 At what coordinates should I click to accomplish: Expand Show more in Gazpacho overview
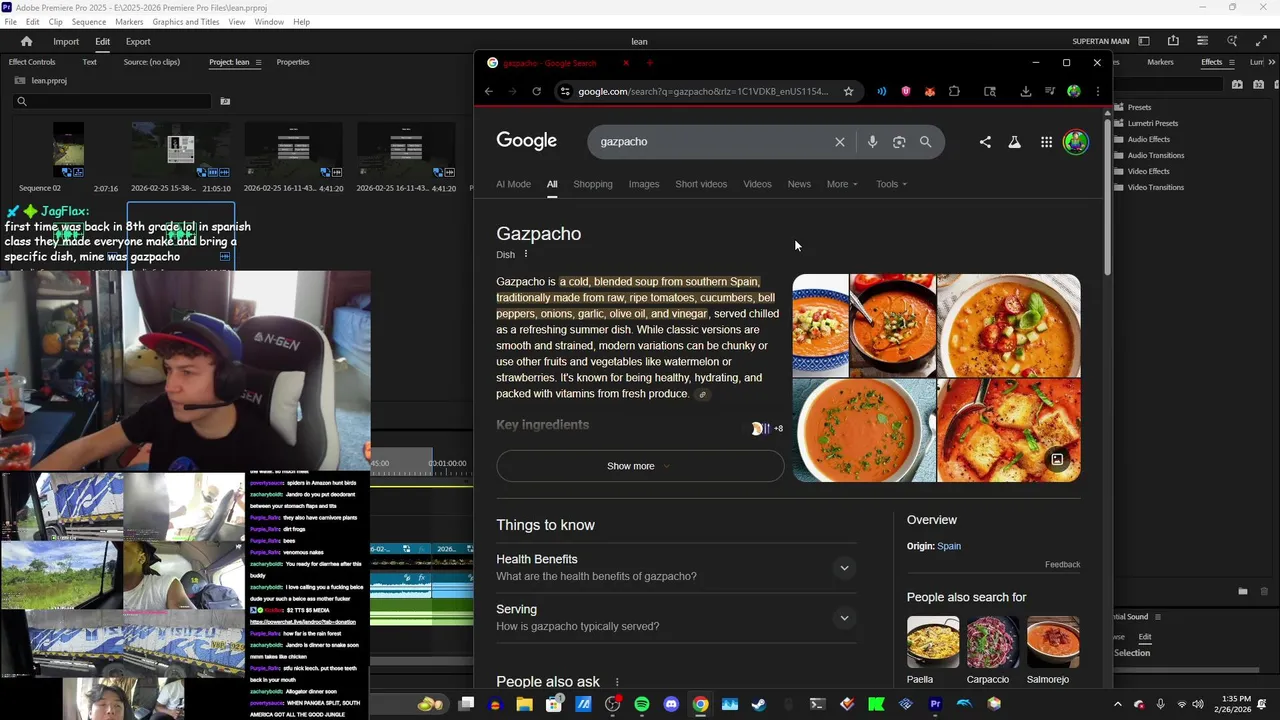640,466
